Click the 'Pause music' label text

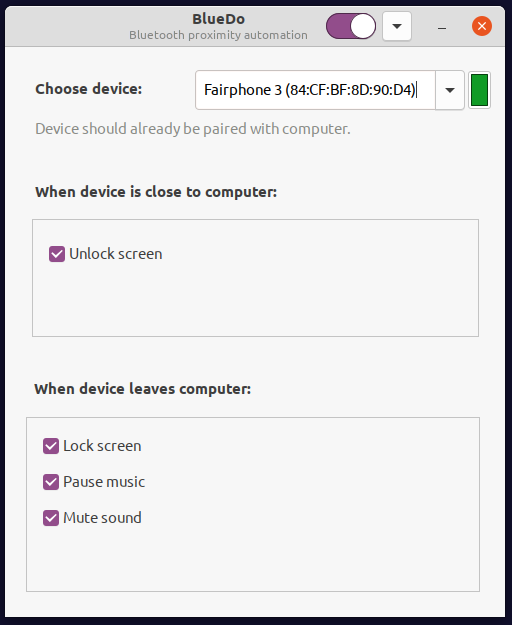click(104, 482)
